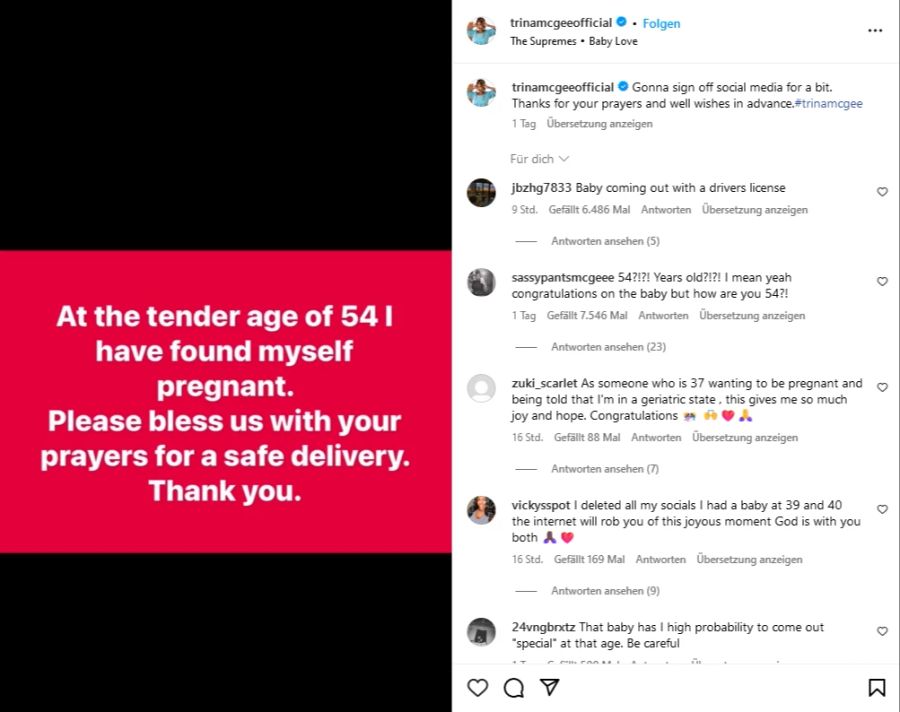Screen dimensions: 900x712
Task: Click the red pregnancy announcement image
Action: click(226, 401)
